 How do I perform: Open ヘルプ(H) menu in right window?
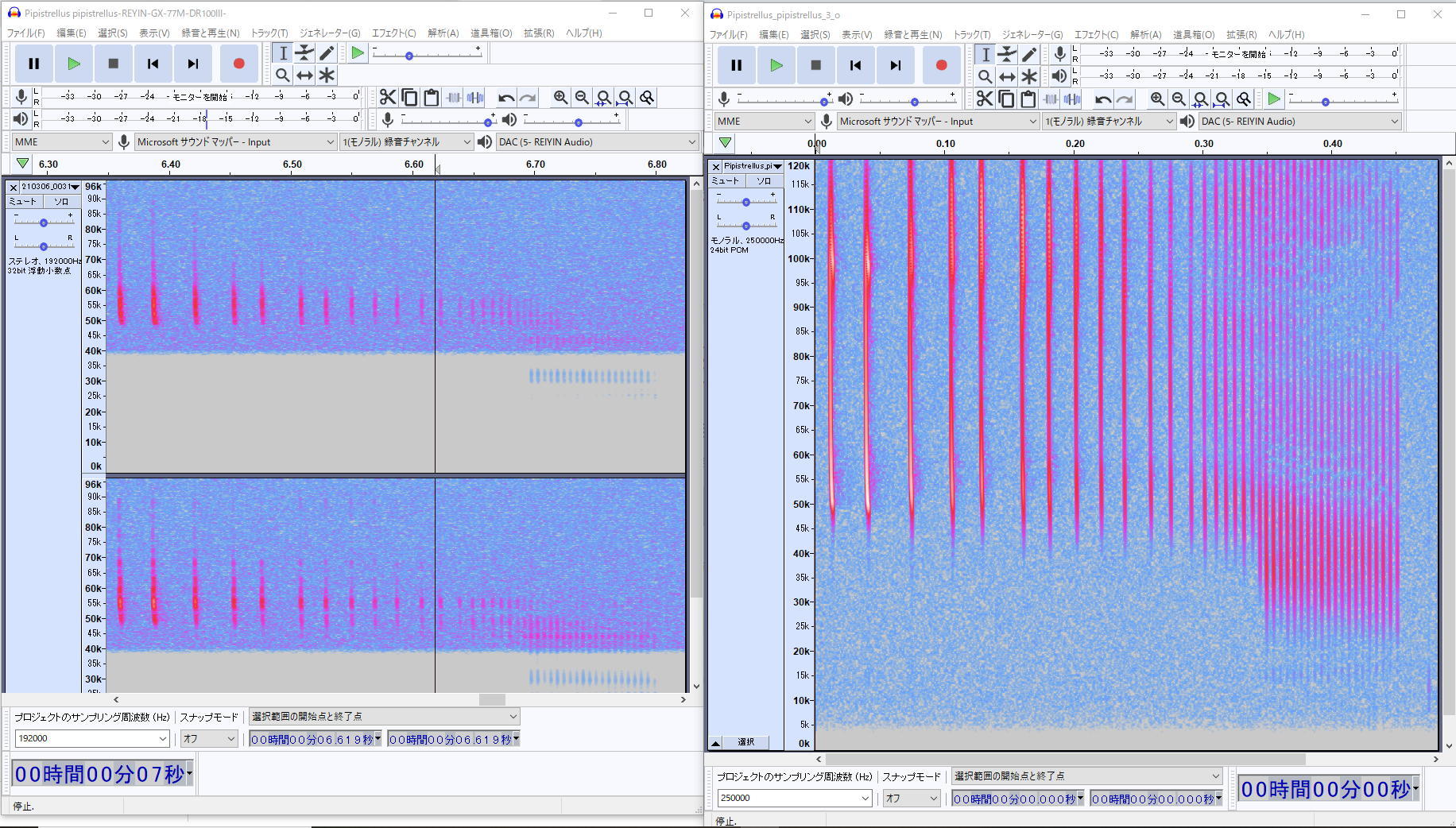coord(1285,34)
